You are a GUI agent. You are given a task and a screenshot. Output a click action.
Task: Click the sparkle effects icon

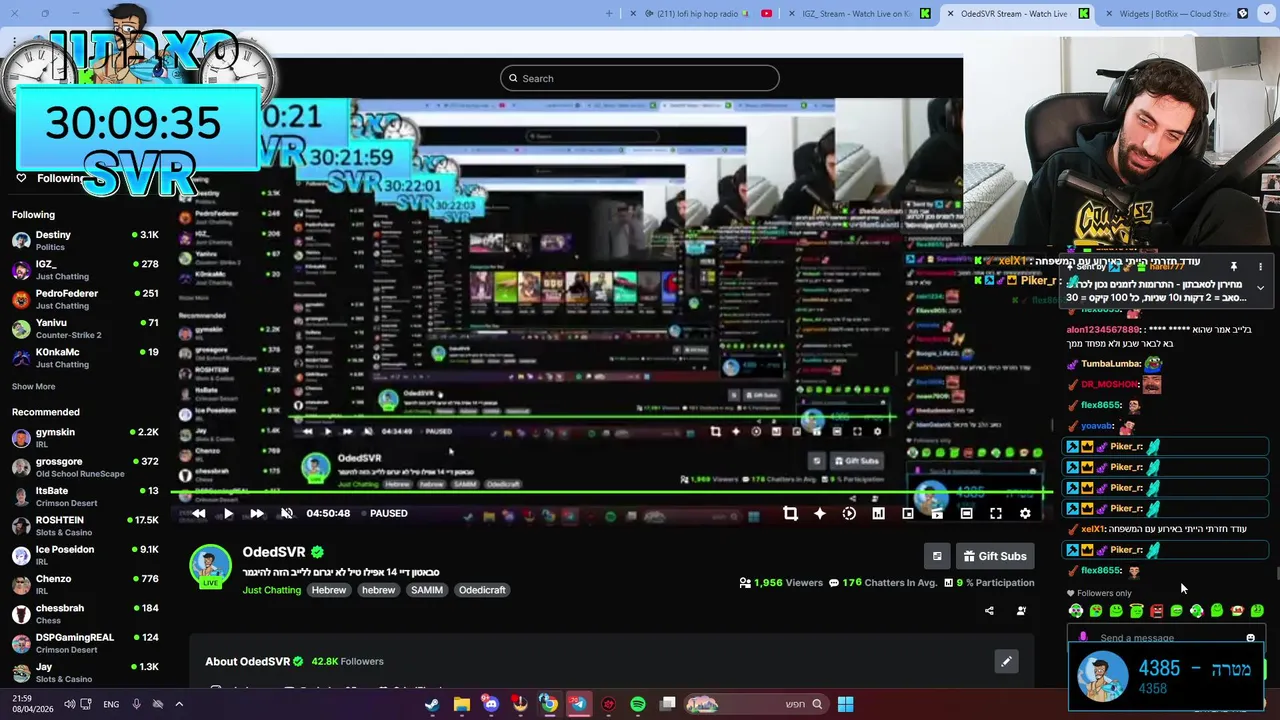tap(820, 513)
